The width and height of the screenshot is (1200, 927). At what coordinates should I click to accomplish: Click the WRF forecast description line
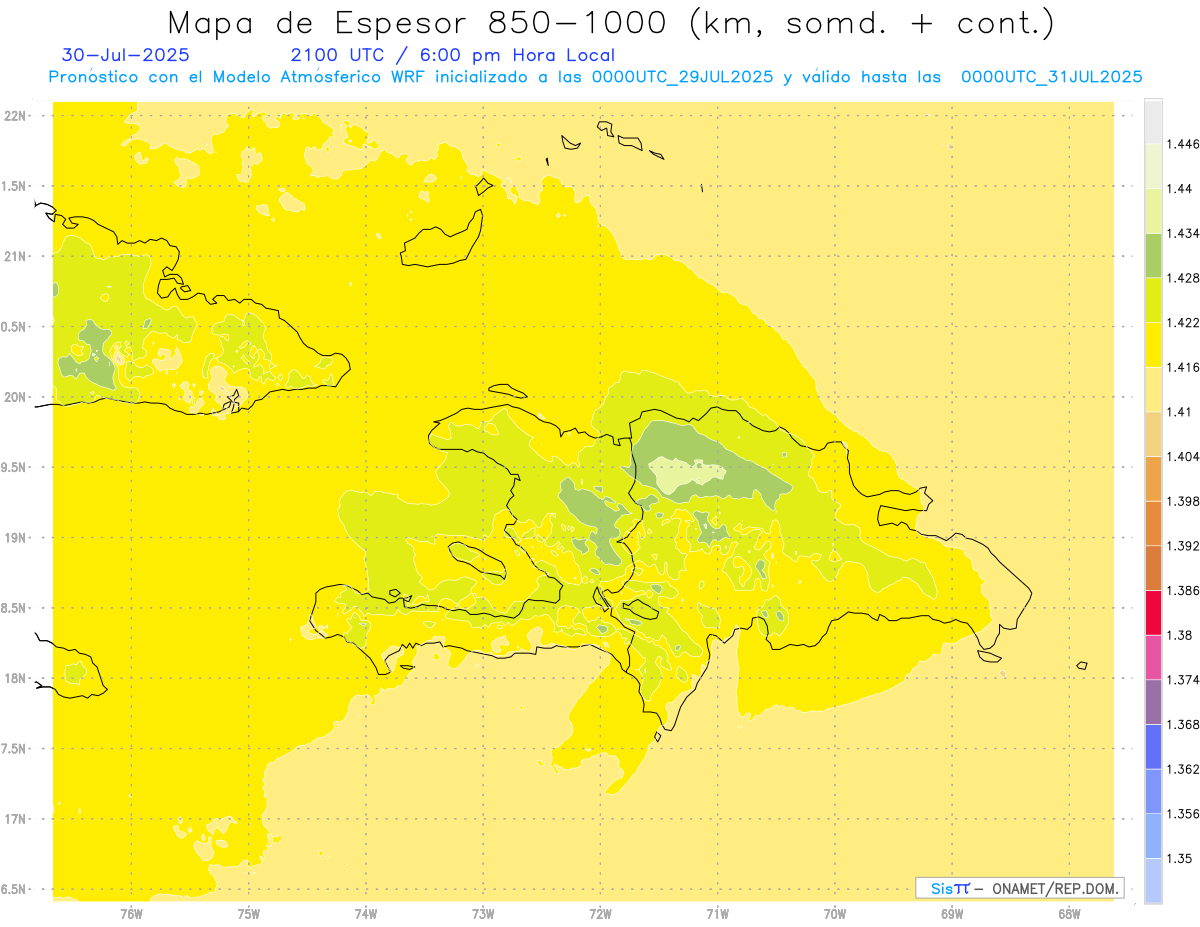(x=596, y=77)
